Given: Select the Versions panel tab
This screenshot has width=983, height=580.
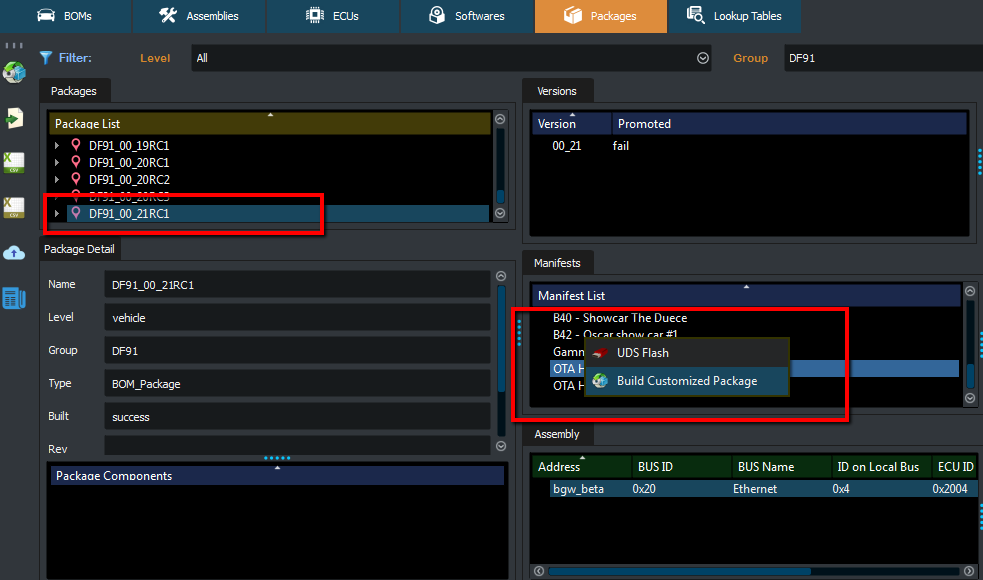Looking at the screenshot, I should pyautogui.click(x=557, y=91).
